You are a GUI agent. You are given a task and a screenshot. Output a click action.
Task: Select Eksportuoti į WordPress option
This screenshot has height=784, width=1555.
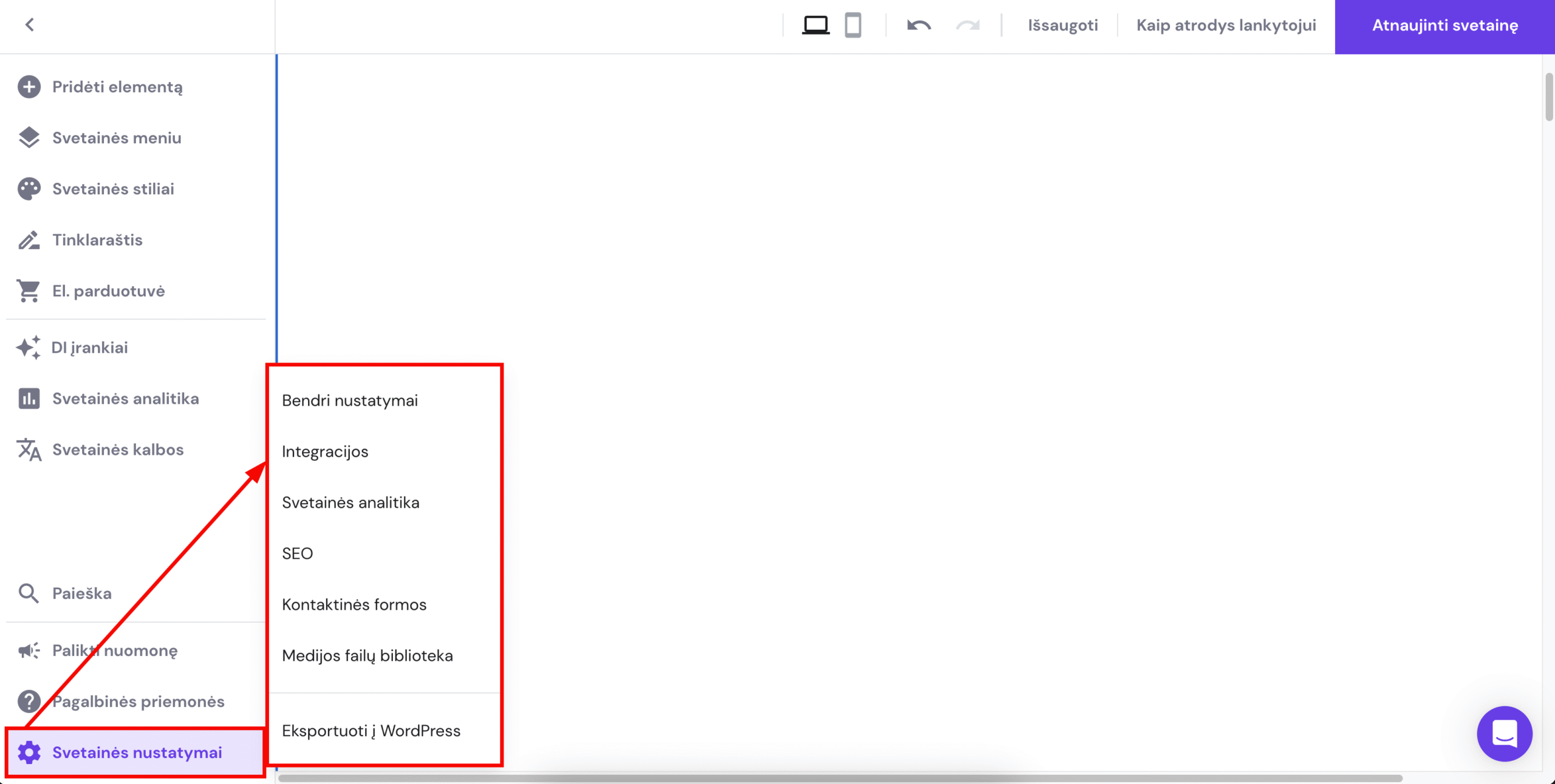(371, 731)
